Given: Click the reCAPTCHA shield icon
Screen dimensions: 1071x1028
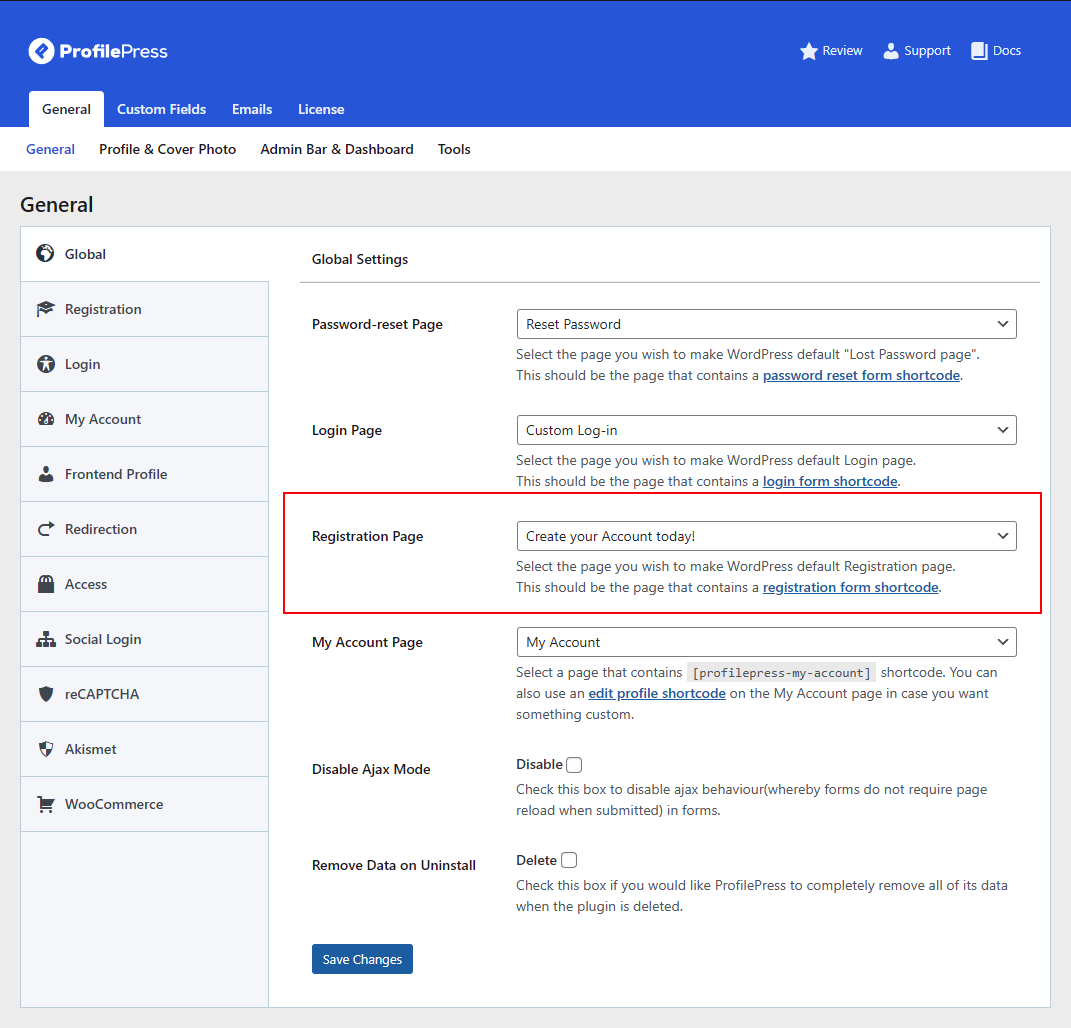Looking at the screenshot, I should 45,694.
